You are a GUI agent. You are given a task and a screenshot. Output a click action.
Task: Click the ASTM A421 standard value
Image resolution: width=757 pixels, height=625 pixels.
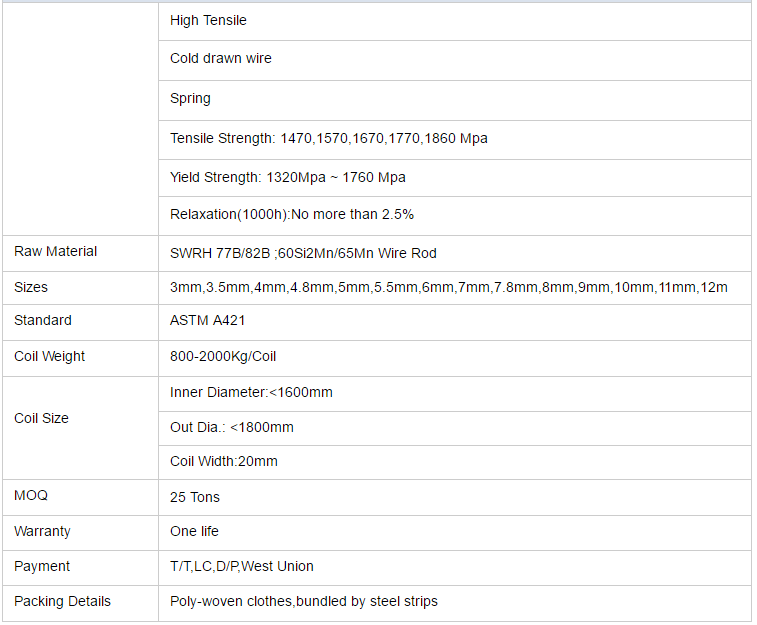[208, 321]
